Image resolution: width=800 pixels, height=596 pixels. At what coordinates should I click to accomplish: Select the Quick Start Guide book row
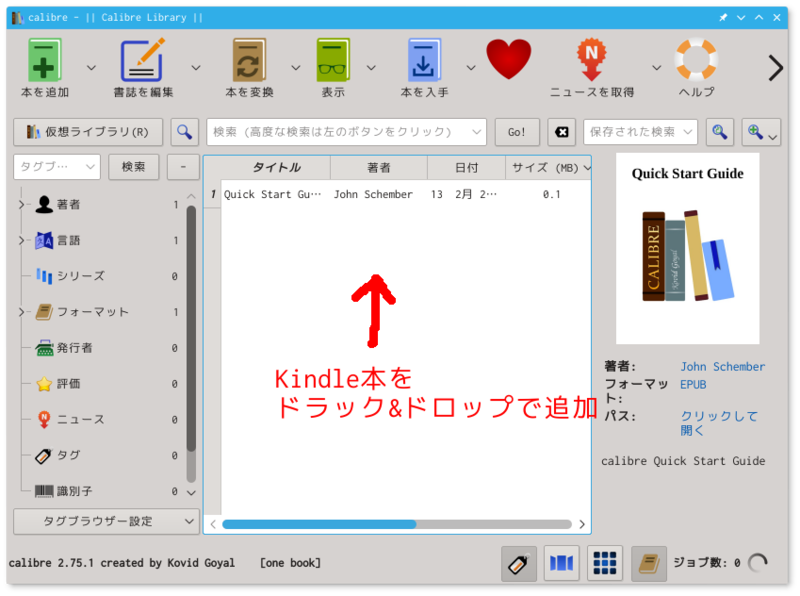(x=397, y=194)
